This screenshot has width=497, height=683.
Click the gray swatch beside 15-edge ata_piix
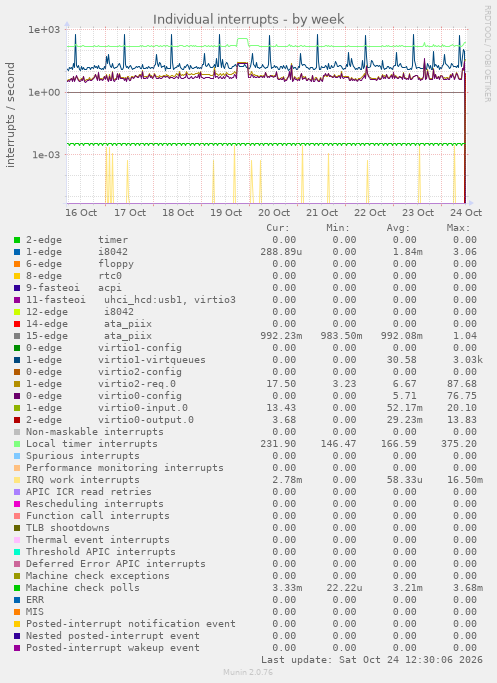tap(17, 336)
